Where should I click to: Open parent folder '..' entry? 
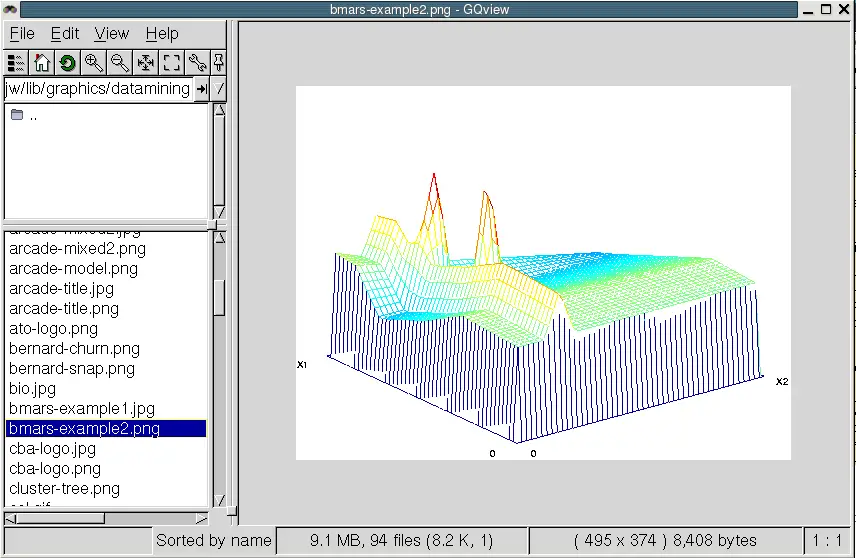coord(25,115)
